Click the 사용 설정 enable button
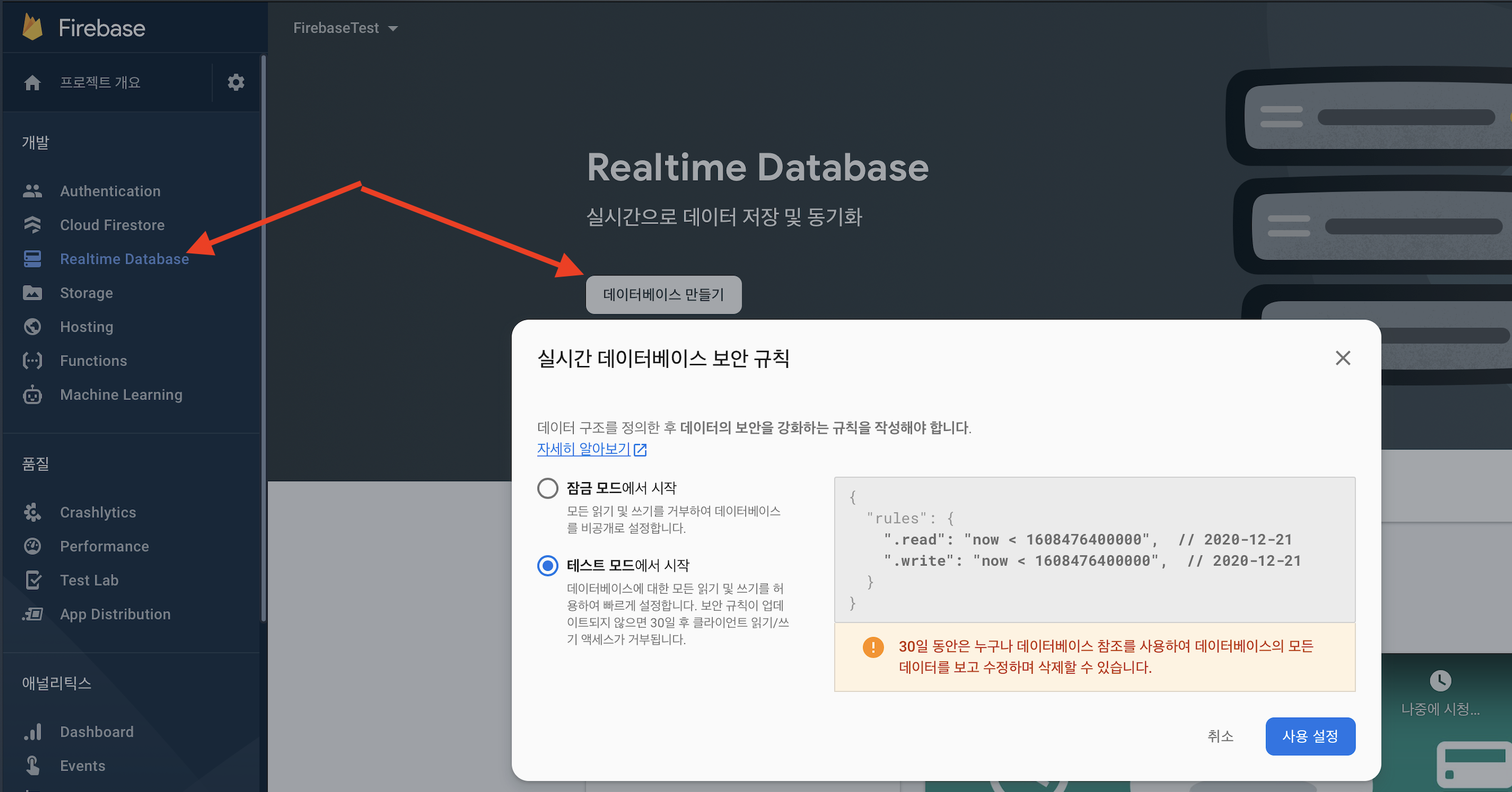This screenshot has width=1512, height=792. coord(1310,736)
